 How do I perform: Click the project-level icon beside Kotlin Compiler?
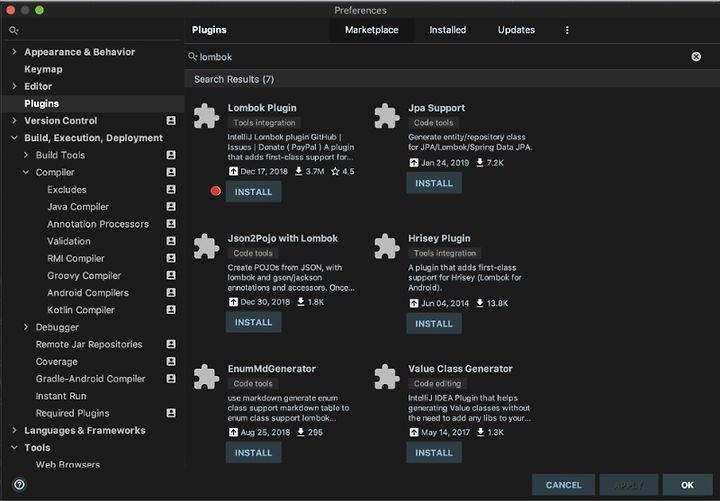tap(171, 310)
